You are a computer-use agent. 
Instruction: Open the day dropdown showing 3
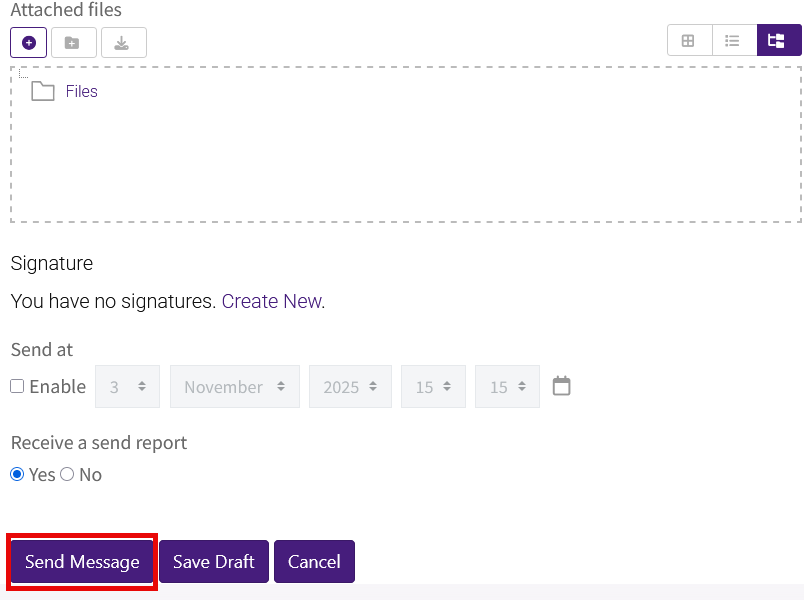pyautogui.click(x=127, y=387)
